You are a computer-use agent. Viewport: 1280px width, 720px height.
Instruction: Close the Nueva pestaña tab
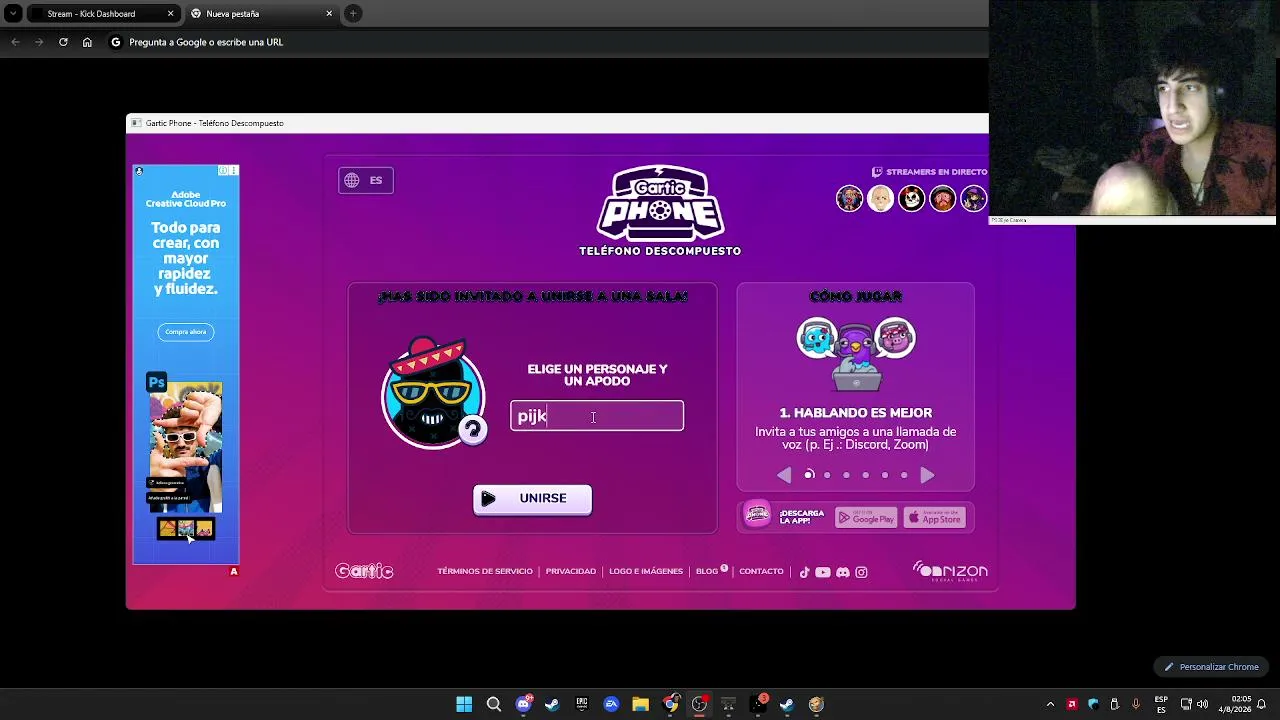coord(329,14)
